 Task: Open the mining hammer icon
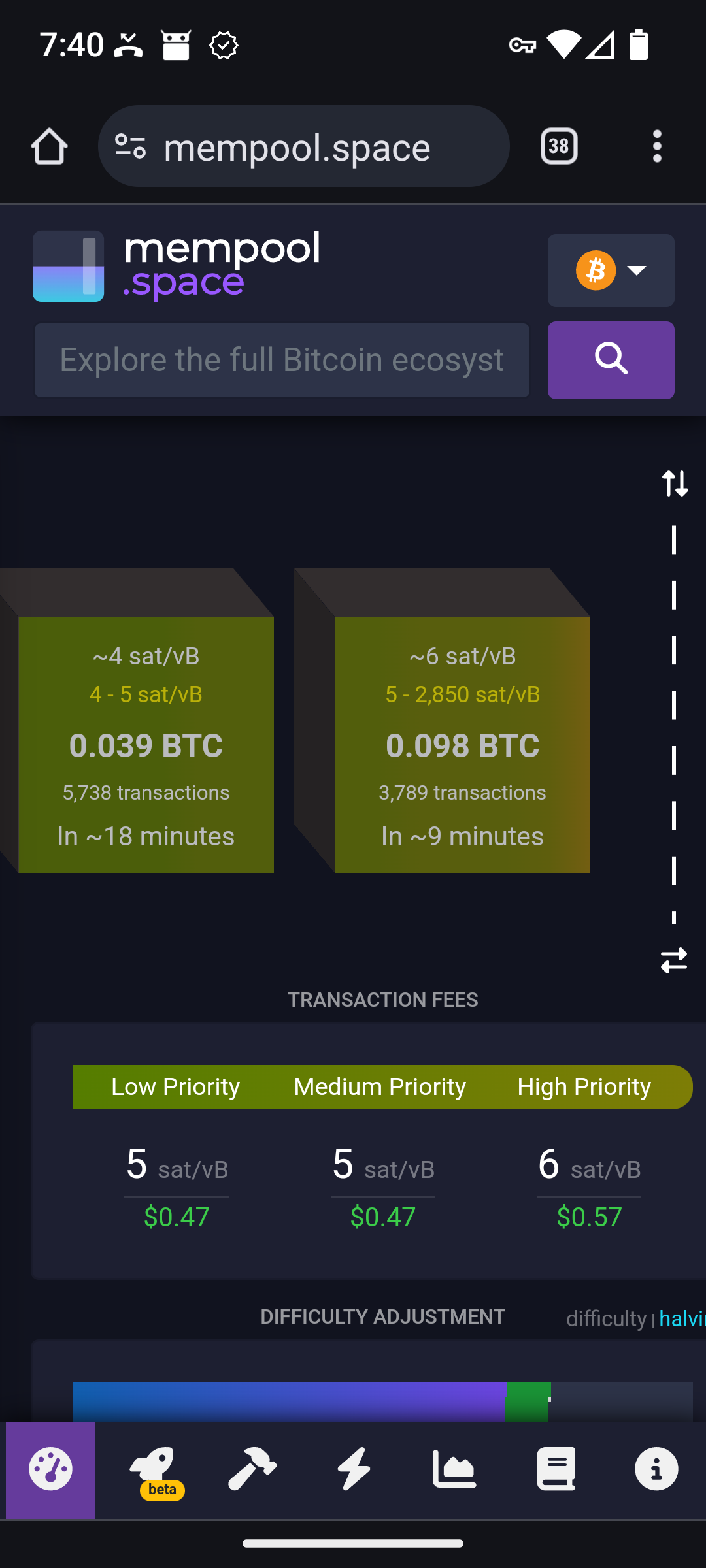point(252,1469)
